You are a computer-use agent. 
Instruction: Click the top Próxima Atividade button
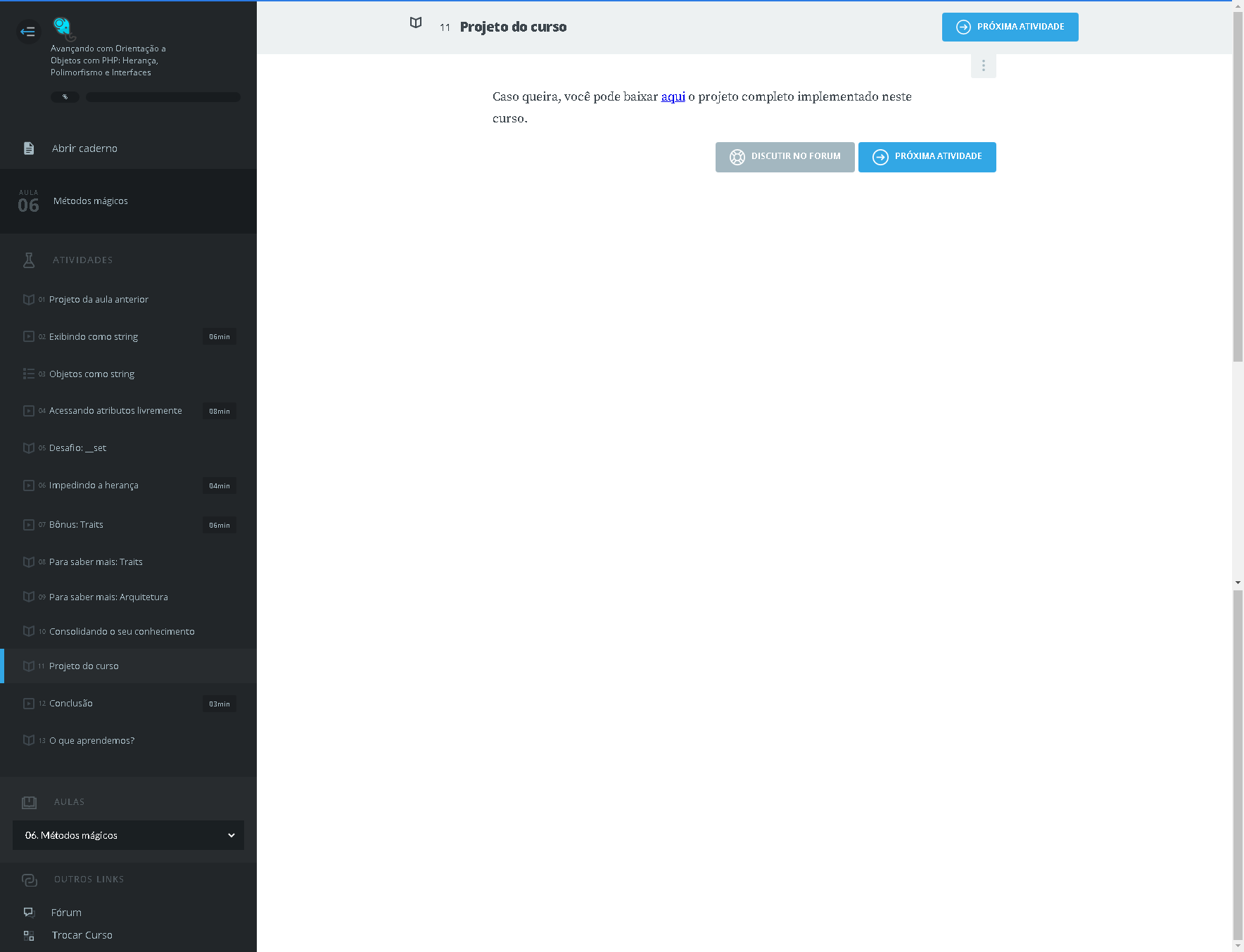(x=1010, y=27)
